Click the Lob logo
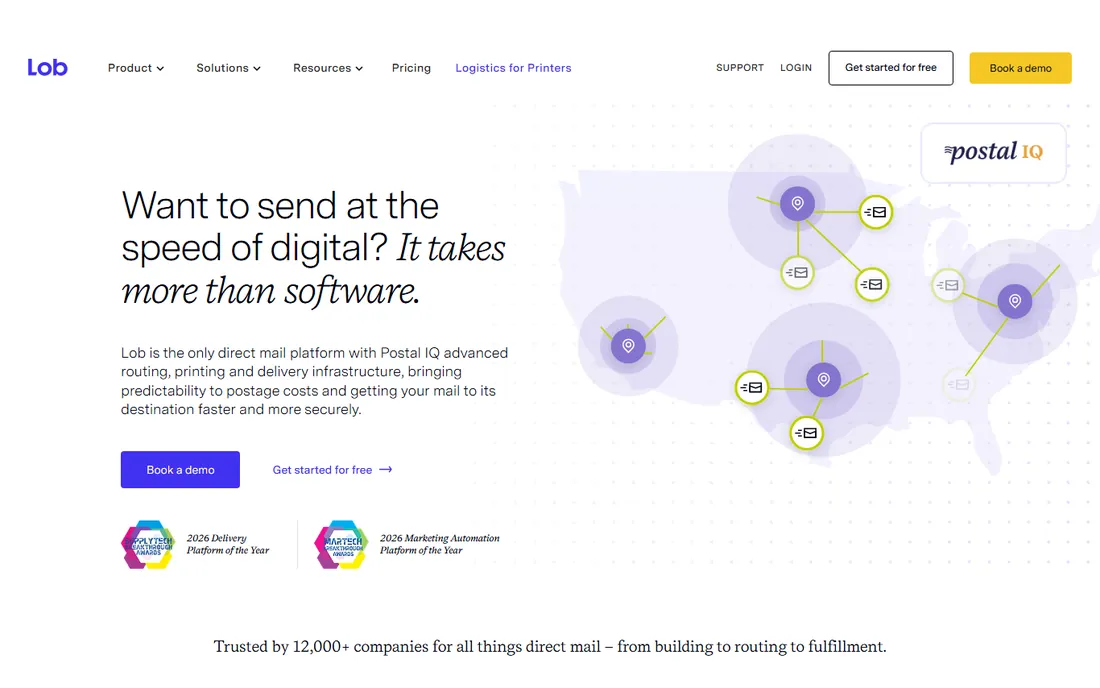This screenshot has height=688, width=1100. click(x=47, y=67)
